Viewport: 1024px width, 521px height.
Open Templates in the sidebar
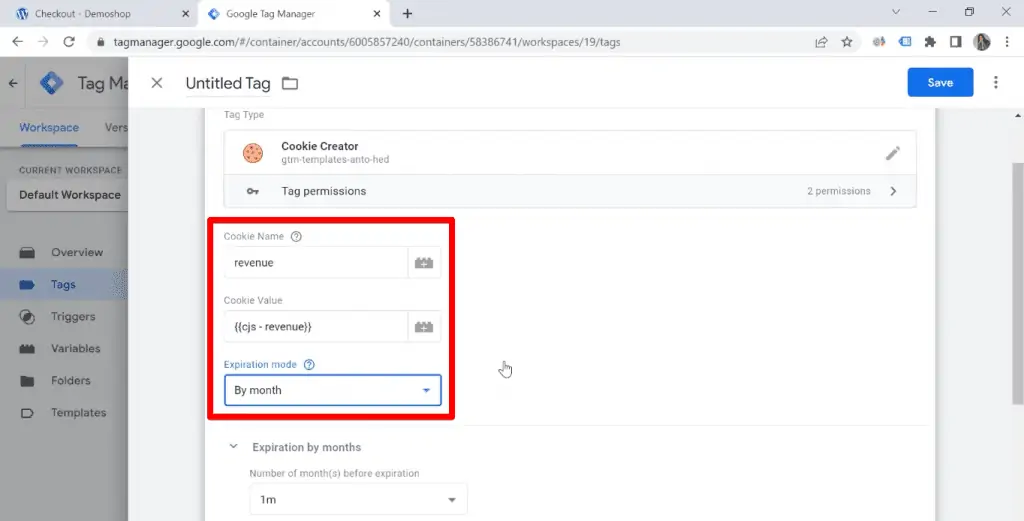(x=78, y=413)
